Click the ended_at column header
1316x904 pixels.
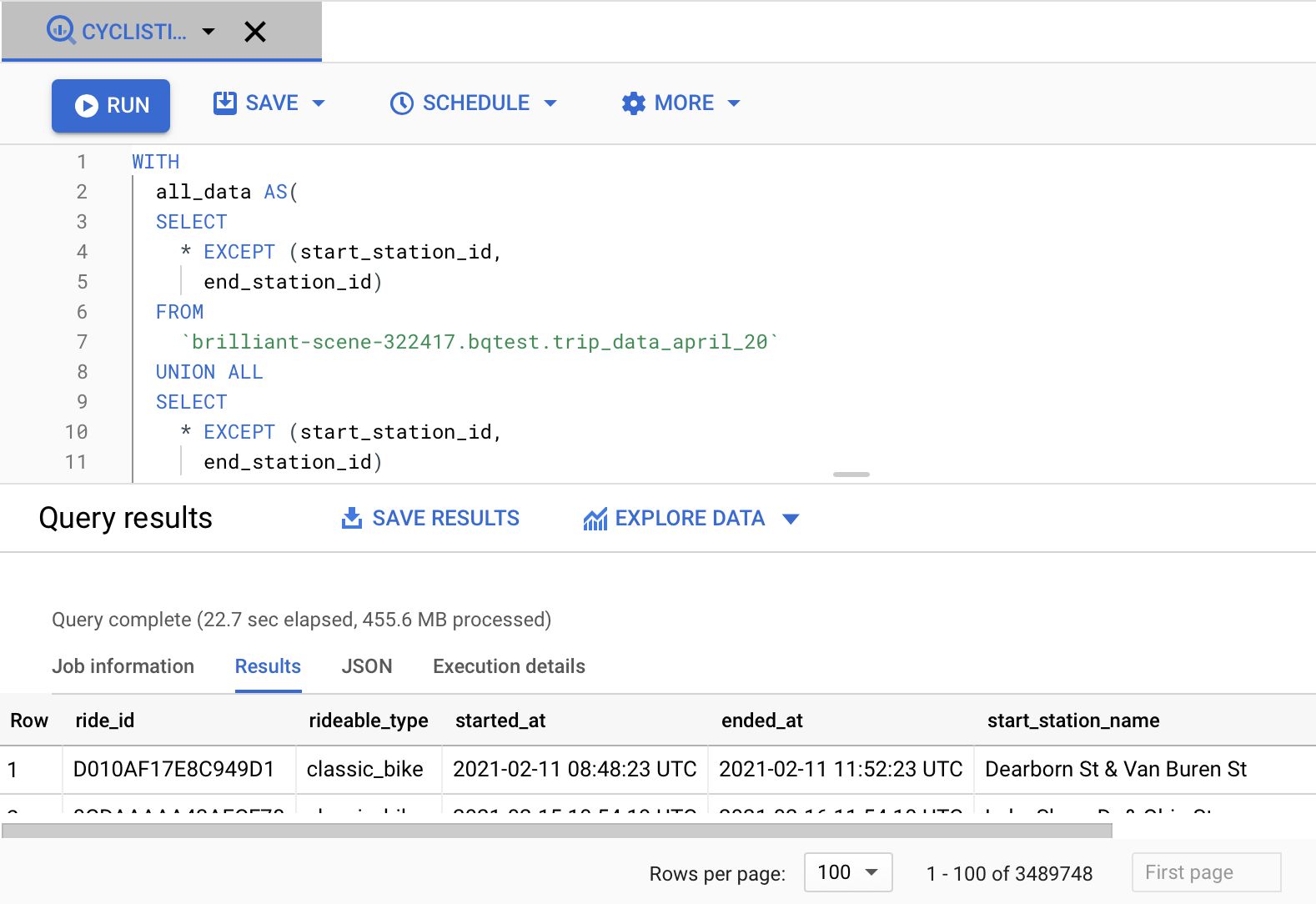tap(762, 721)
